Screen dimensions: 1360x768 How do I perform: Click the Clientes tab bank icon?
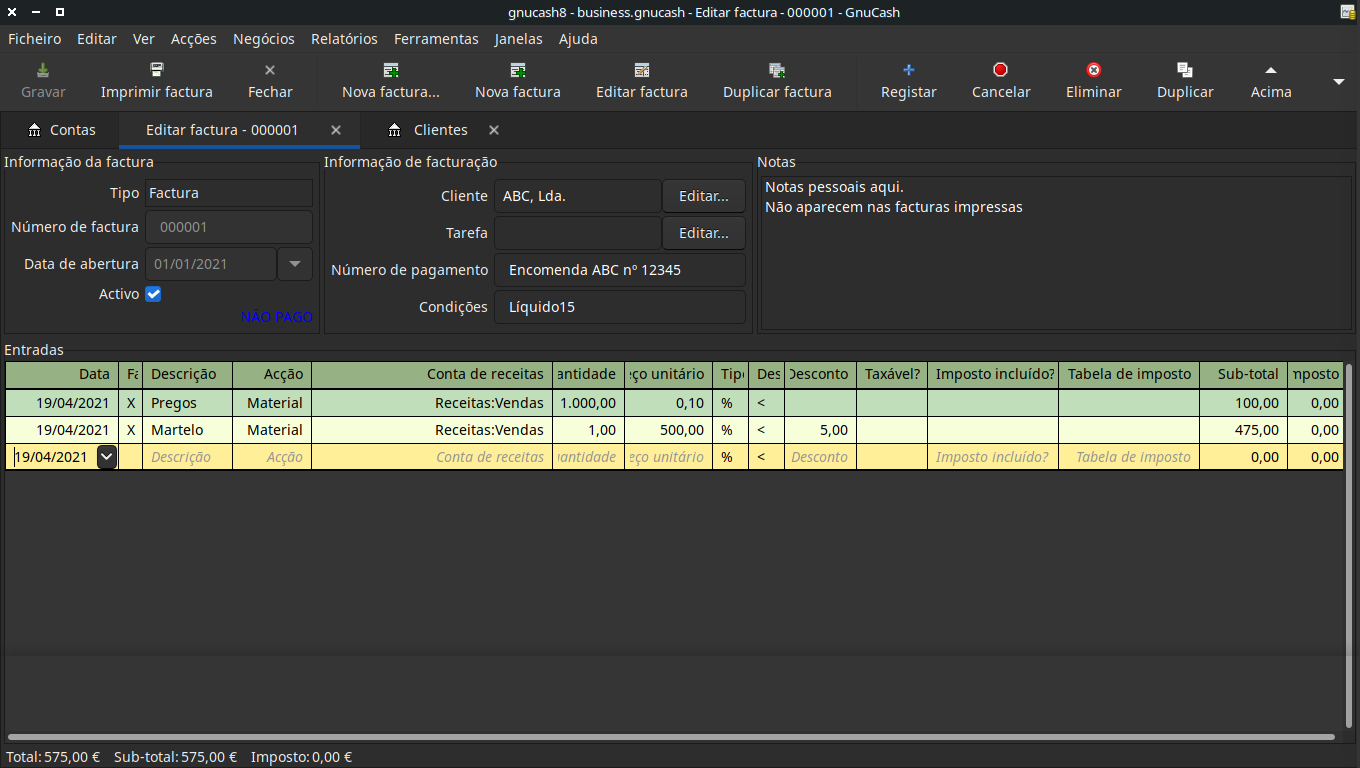395,130
